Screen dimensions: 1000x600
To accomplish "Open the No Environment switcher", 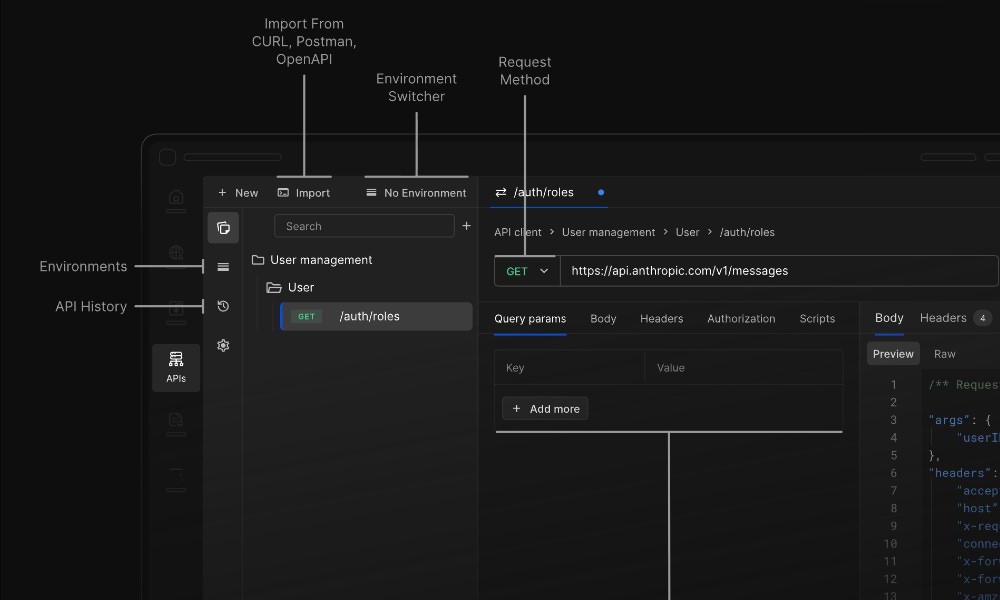I will click(x=415, y=192).
